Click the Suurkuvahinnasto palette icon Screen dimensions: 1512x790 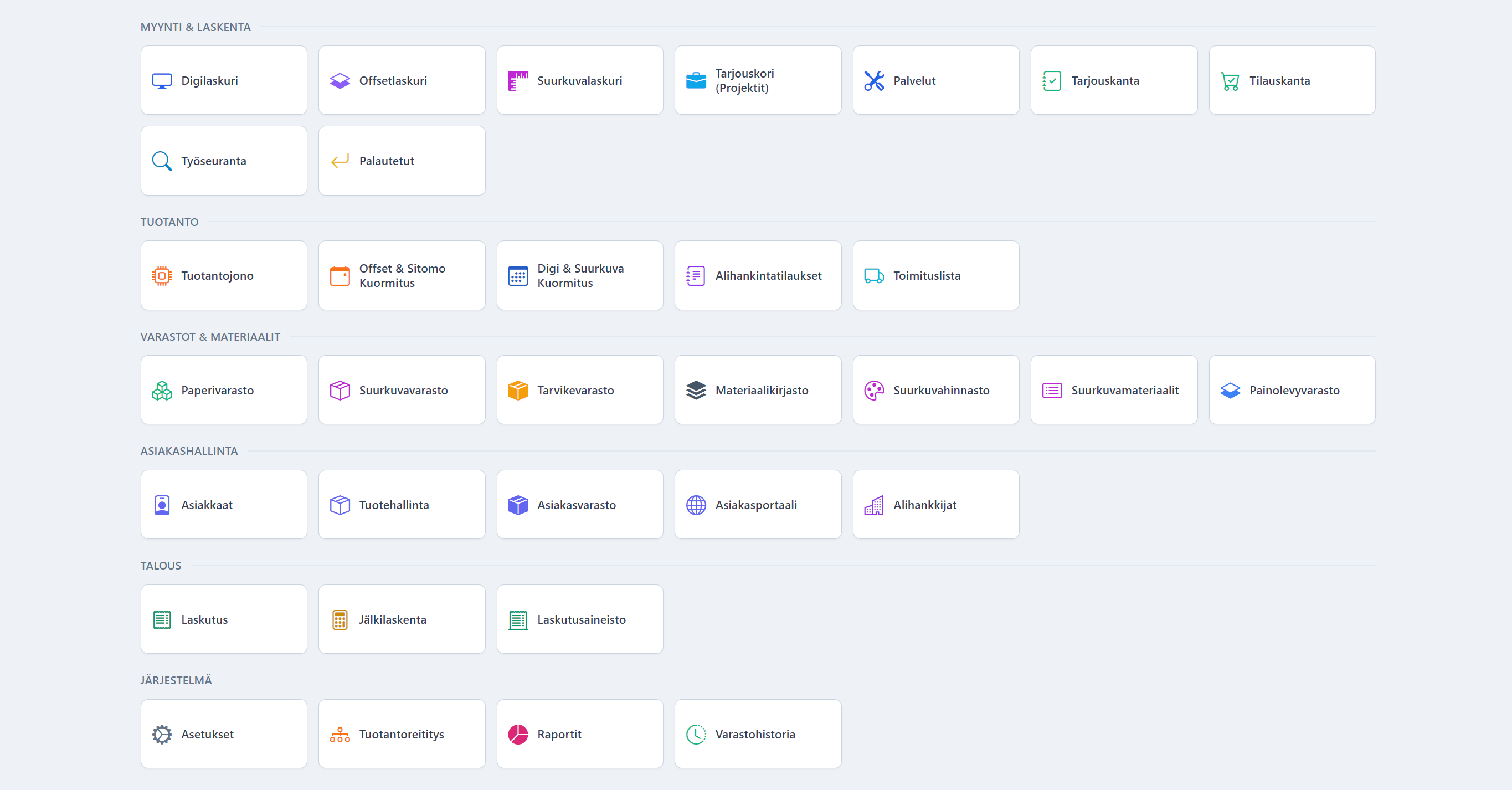pos(874,391)
